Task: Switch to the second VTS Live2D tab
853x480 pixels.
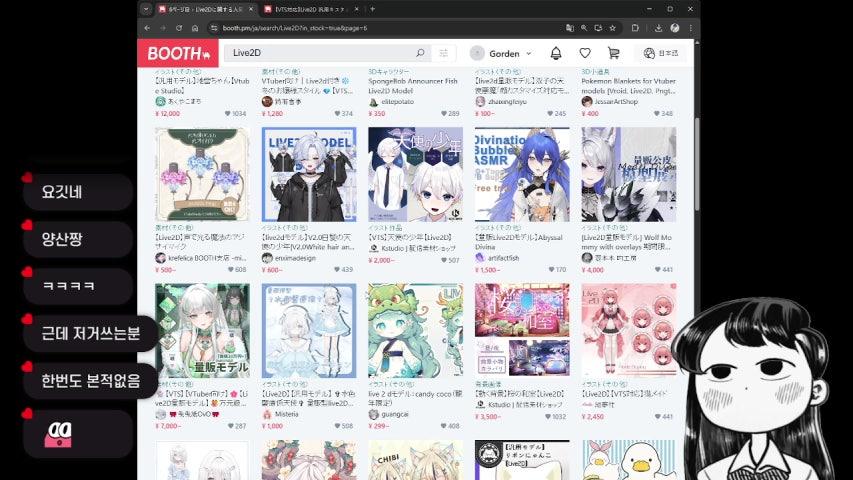Action: point(311,9)
